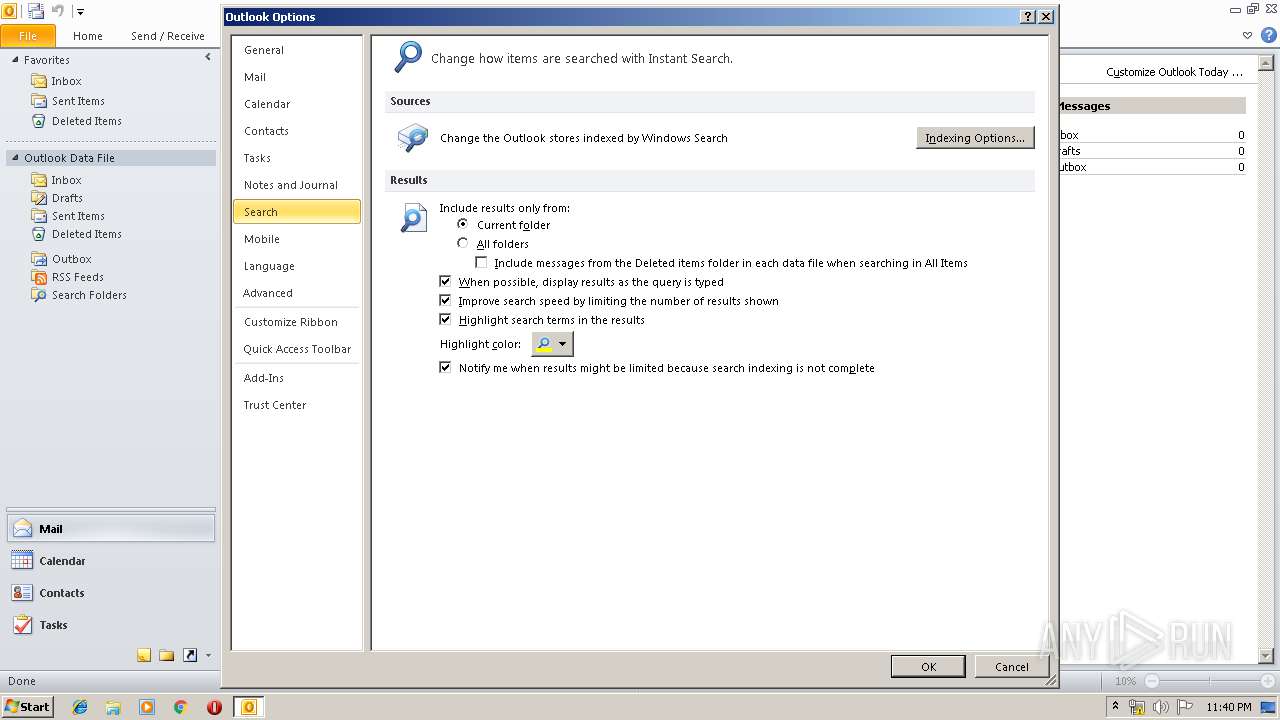Launch Windows Media Player from the taskbar
This screenshot has height=720, width=1280.
pos(147,707)
